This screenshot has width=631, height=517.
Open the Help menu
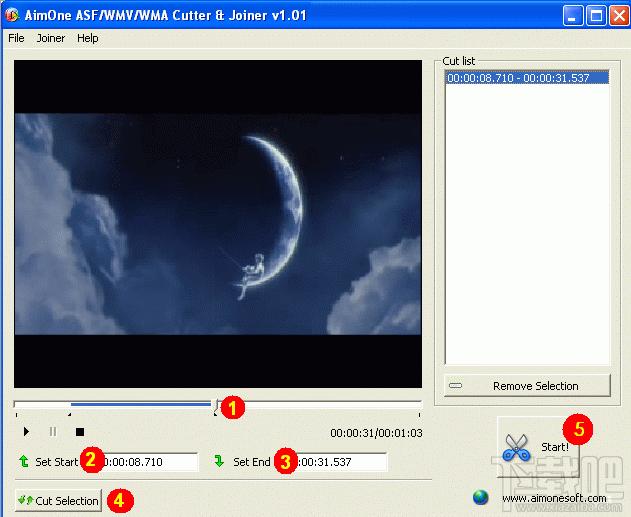[x=87, y=38]
